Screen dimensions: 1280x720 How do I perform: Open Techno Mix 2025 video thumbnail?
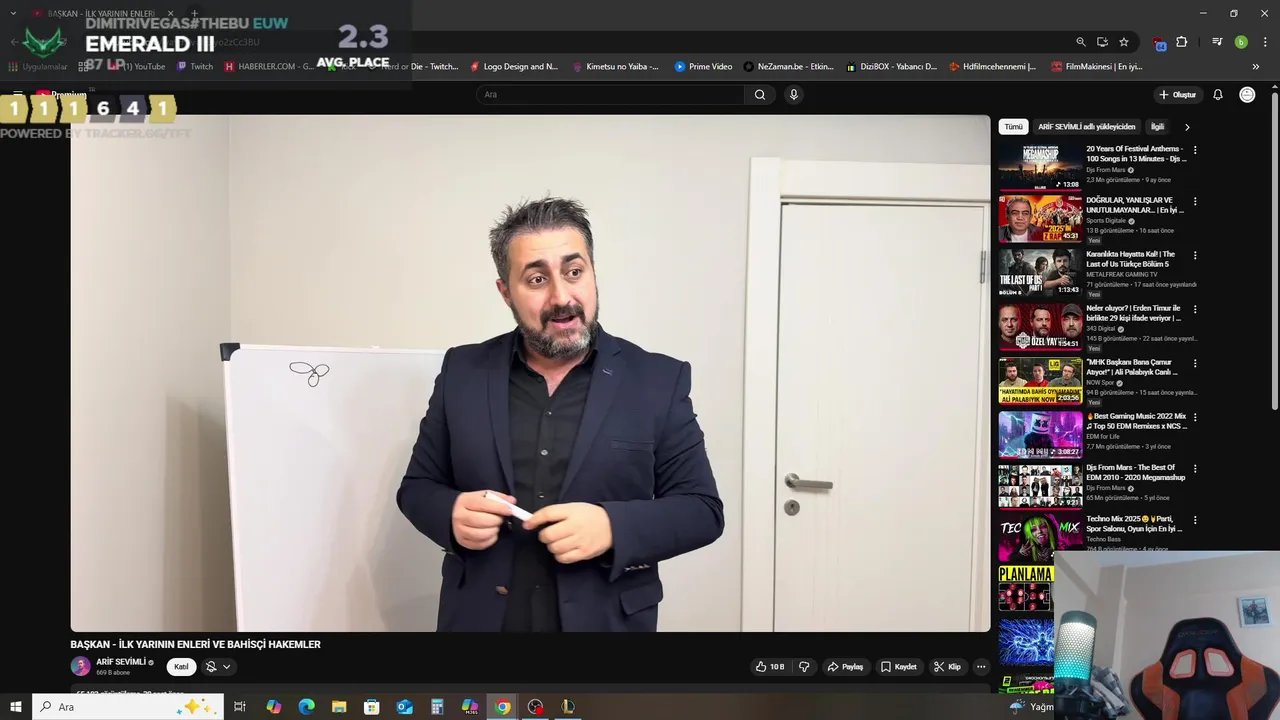click(1040, 538)
